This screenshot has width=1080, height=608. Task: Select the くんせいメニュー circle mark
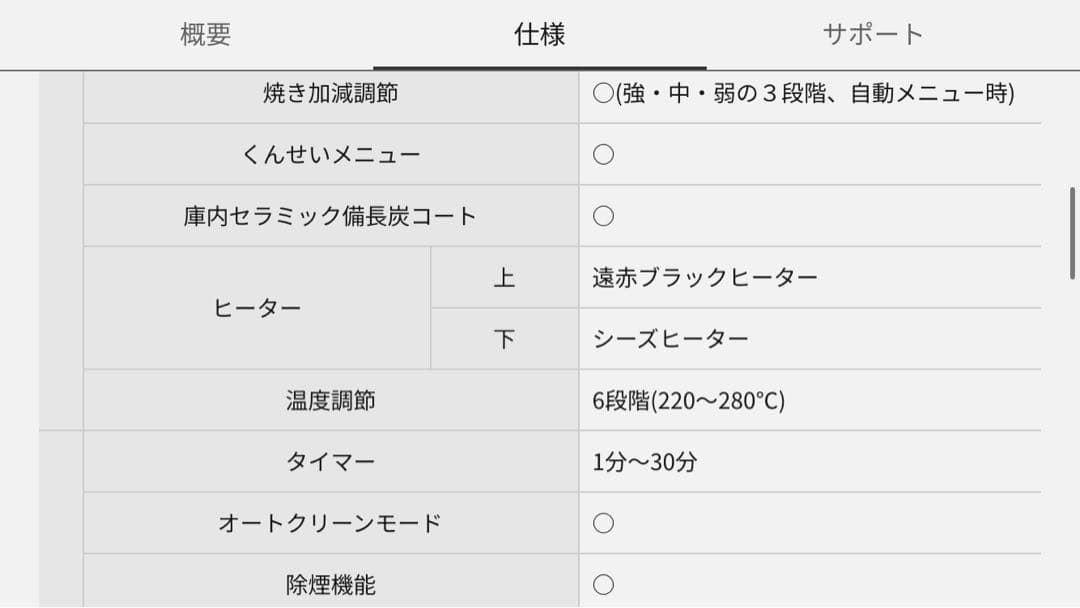click(601, 155)
